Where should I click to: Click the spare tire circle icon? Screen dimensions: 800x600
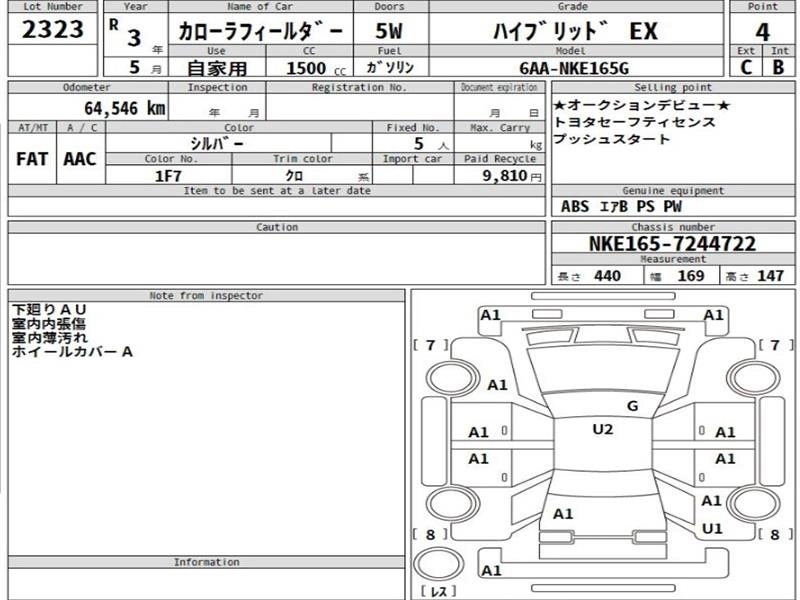438,565
